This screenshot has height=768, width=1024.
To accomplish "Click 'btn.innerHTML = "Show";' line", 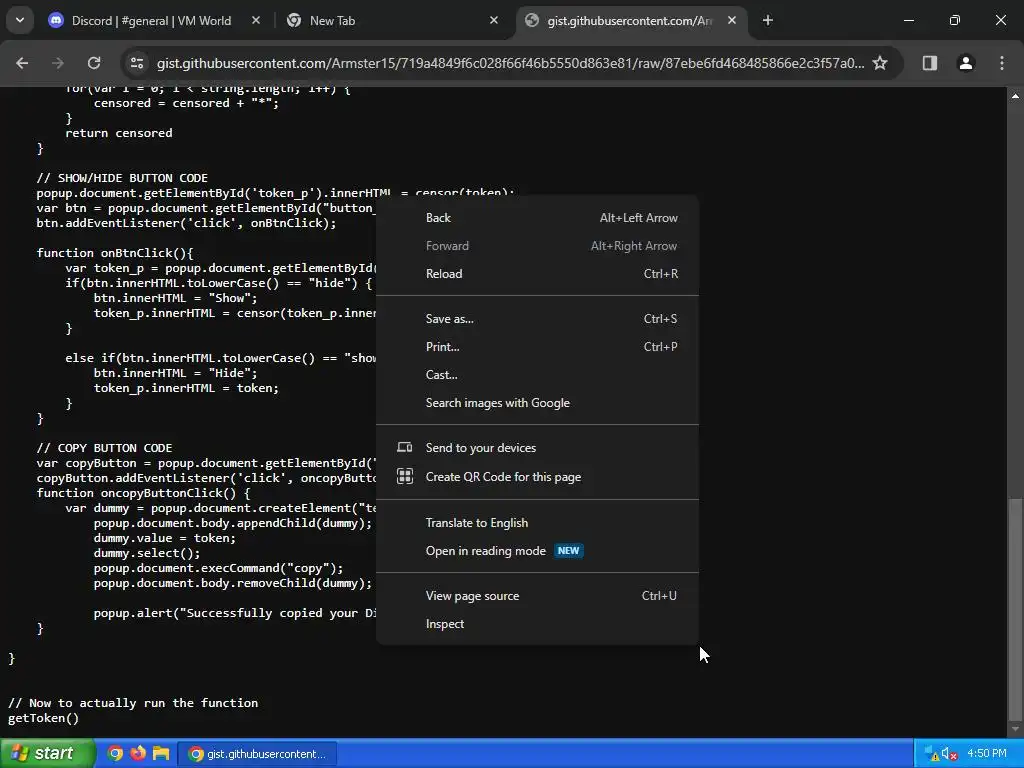I will tap(176, 298).
